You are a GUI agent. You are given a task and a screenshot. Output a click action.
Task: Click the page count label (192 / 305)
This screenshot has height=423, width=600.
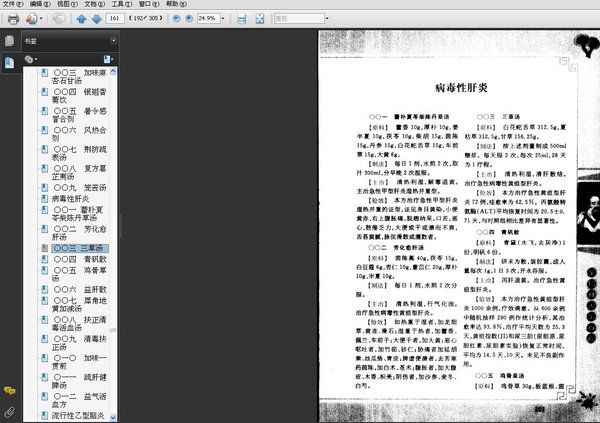coord(145,18)
